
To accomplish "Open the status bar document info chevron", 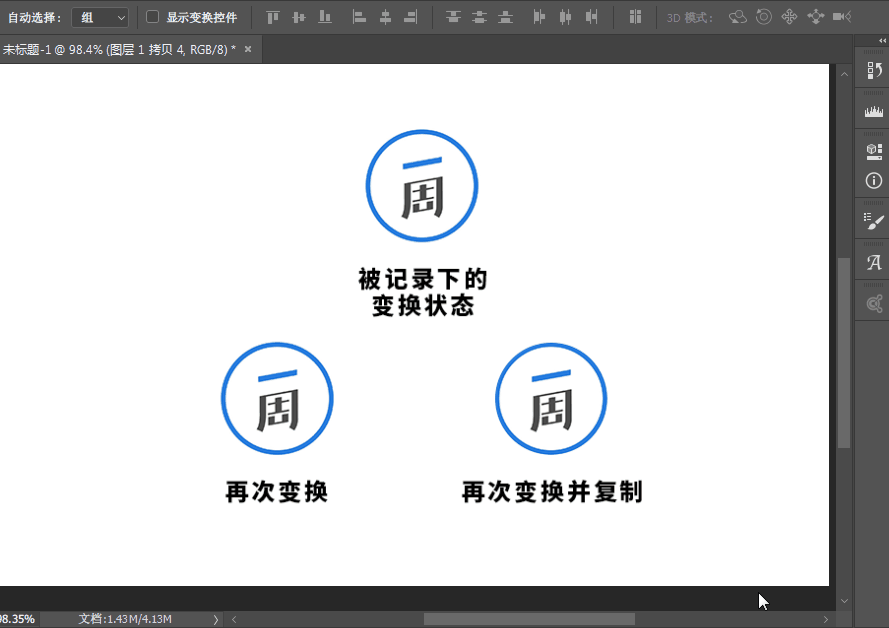I will [x=215, y=618].
